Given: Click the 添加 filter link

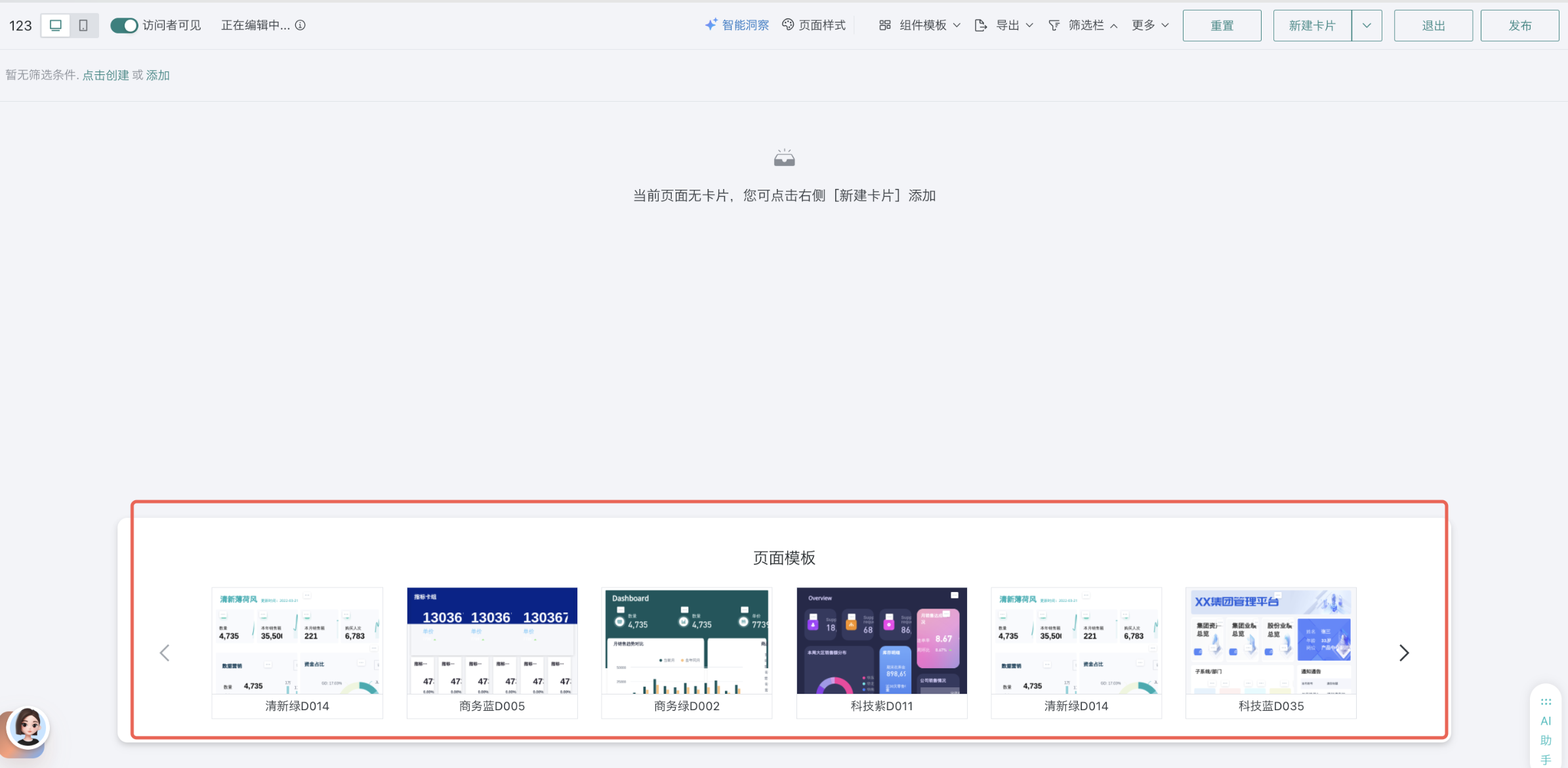Looking at the screenshot, I should [x=157, y=75].
